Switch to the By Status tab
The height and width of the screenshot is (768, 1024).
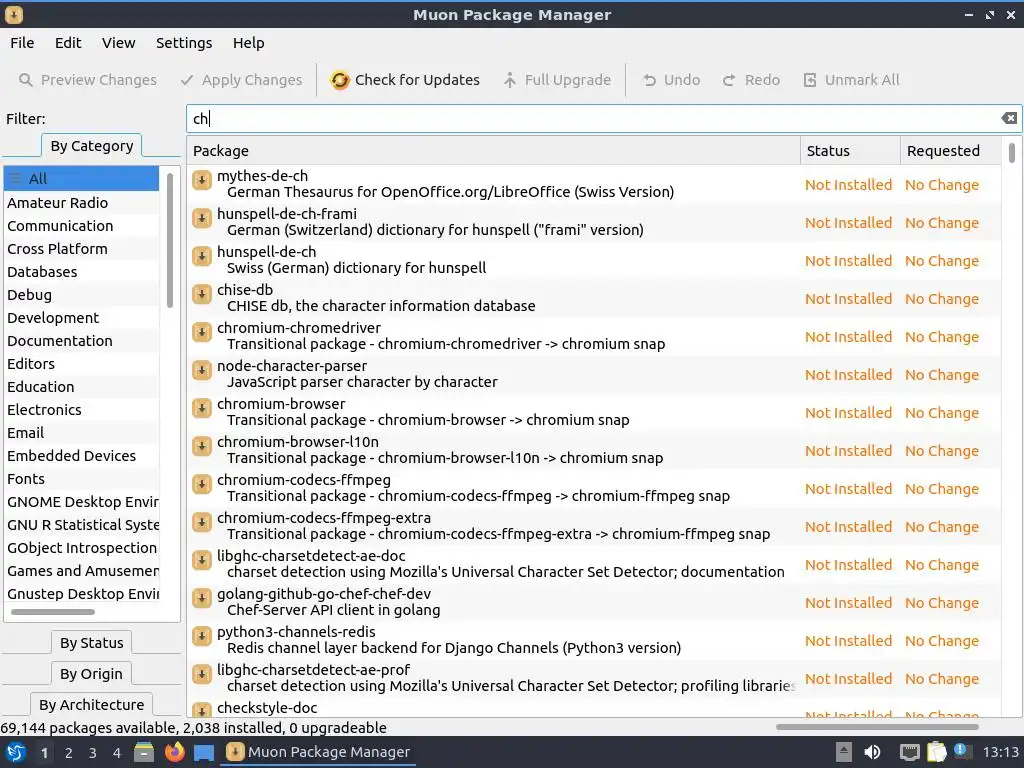[x=91, y=643]
